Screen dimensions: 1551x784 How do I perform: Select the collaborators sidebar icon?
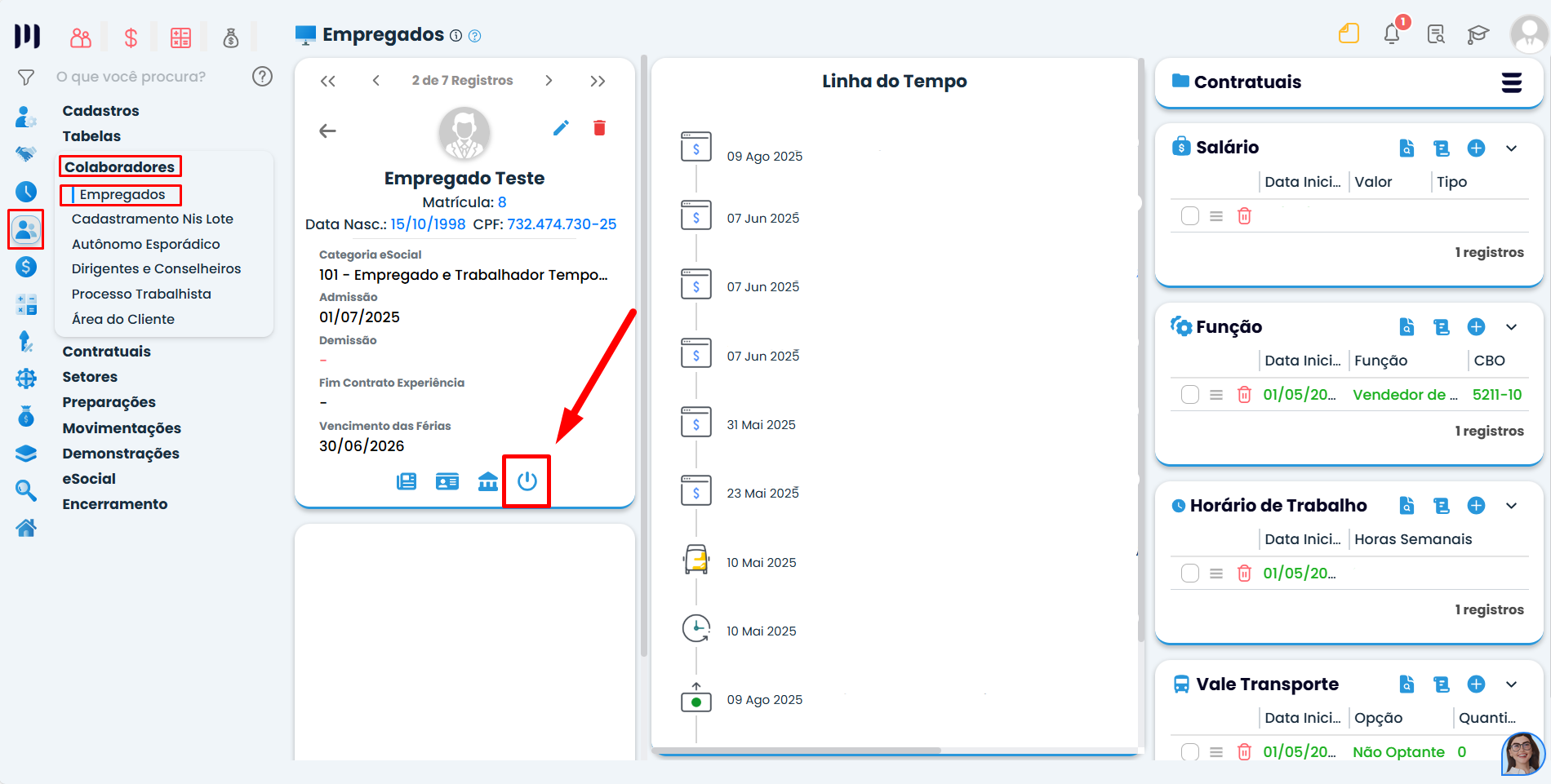26,229
